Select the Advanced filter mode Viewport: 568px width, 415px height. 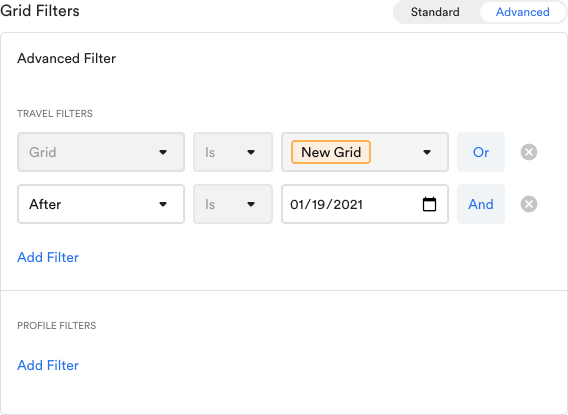point(522,12)
